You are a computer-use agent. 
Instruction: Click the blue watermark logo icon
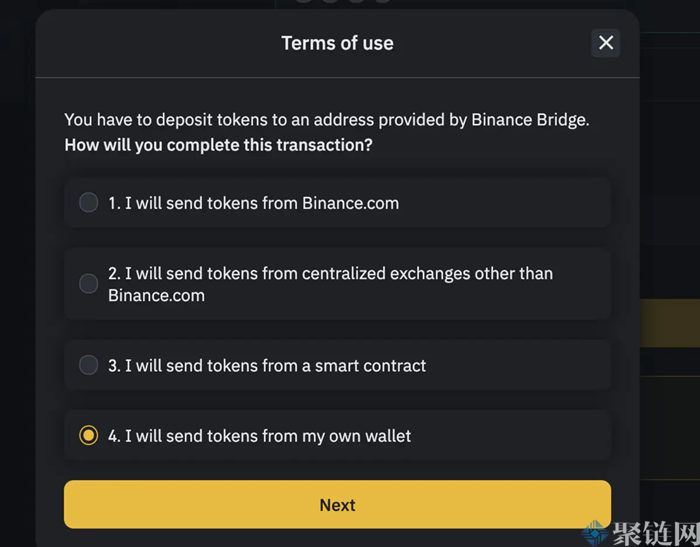point(597,532)
